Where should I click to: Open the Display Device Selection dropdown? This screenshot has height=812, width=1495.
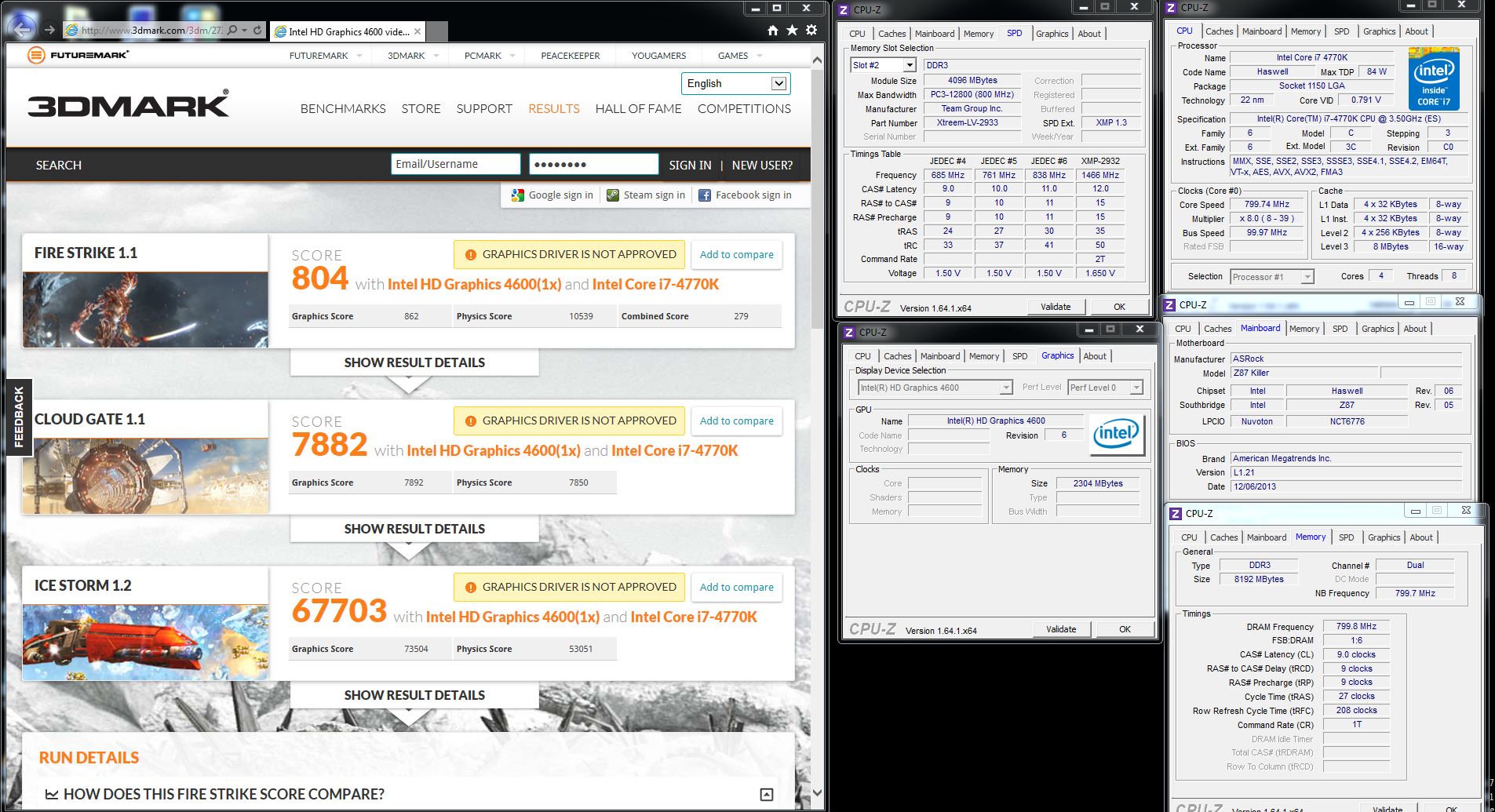coord(935,388)
